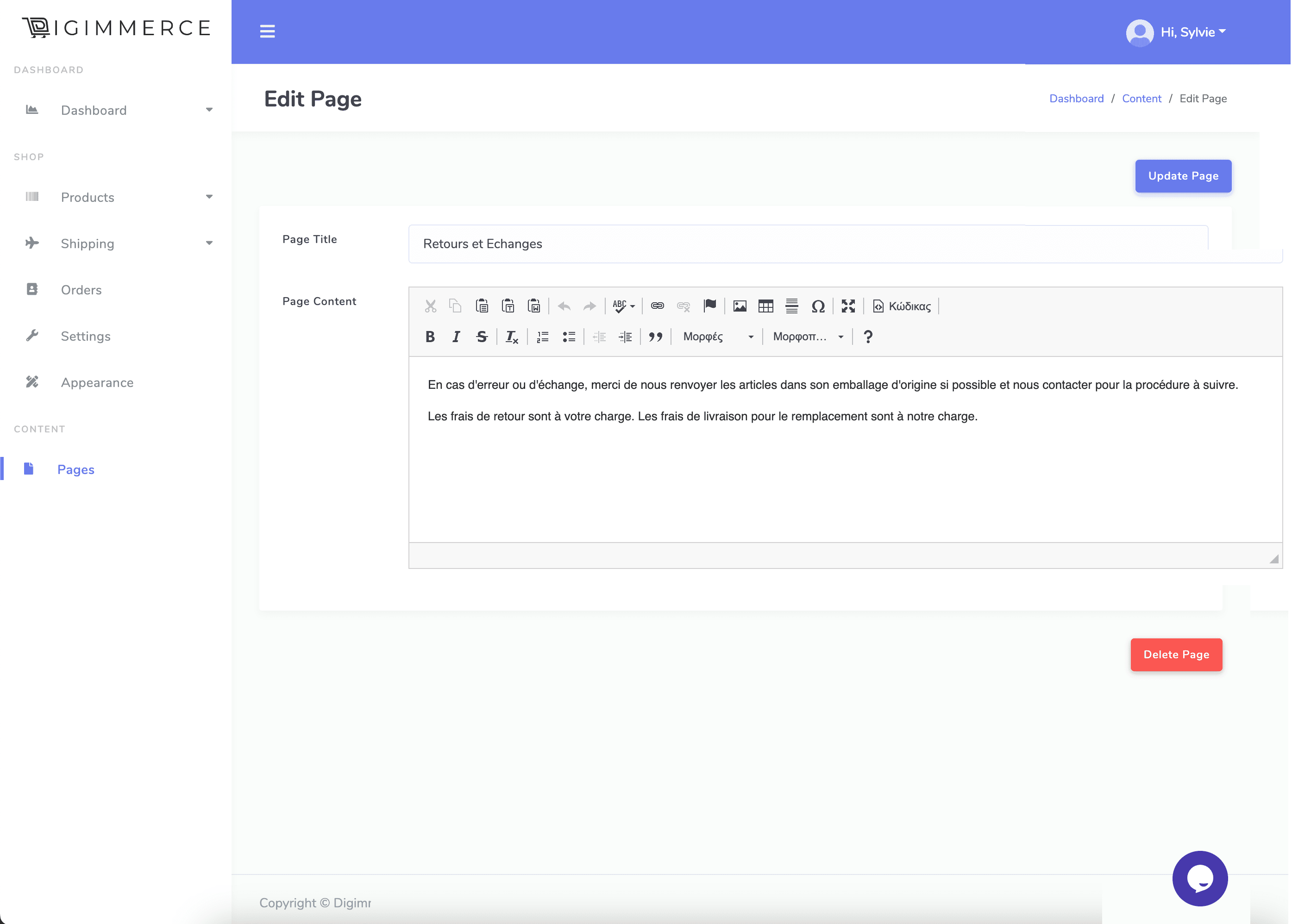
Task: Click the Delete Page button
Action: 1176,654
